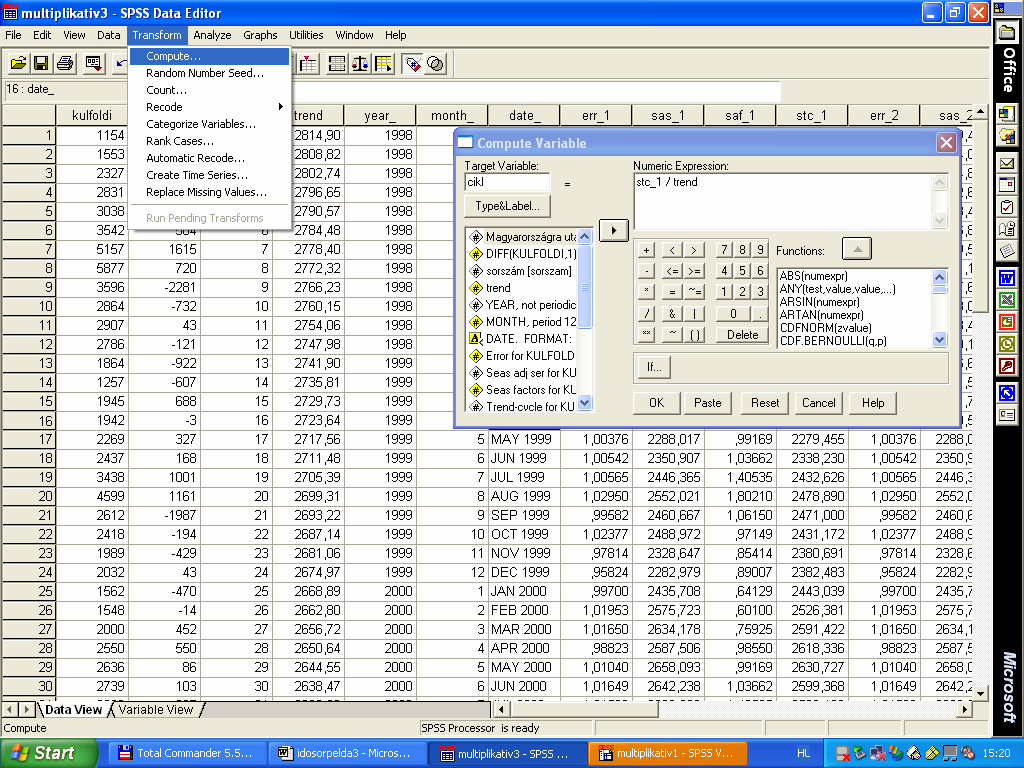Click variable list scroll-down arrow in Compute dialog
Image resolution: width=1024 pixels, height=768 pixels.
point(585,403)
